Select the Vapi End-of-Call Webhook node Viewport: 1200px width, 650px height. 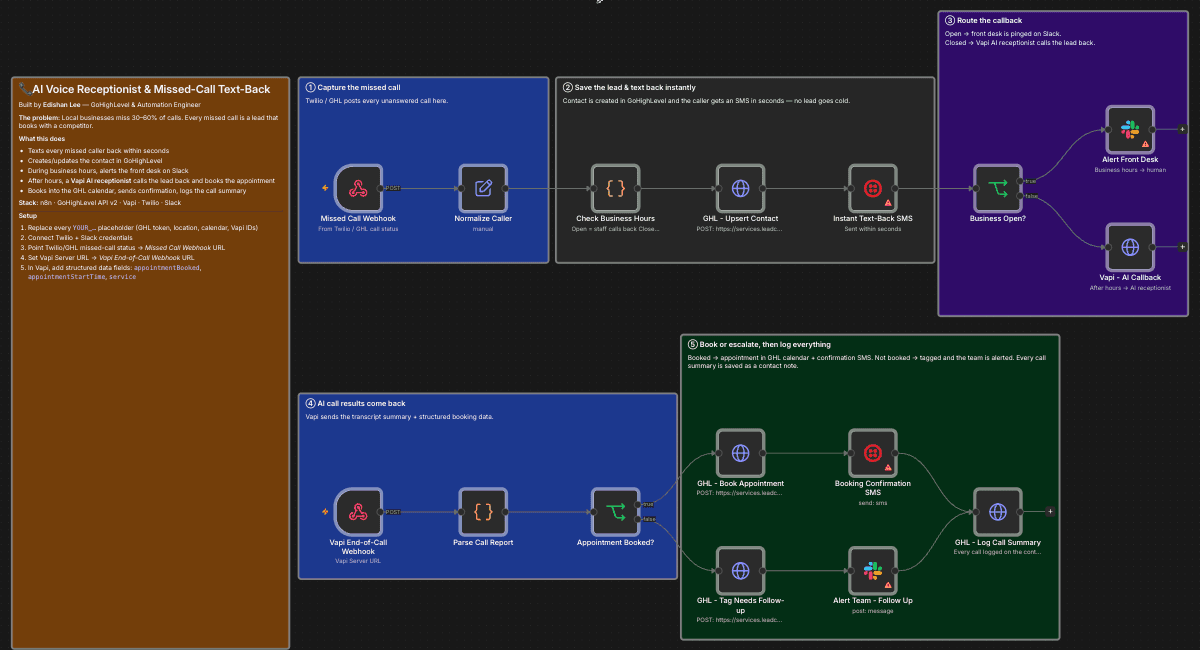[358, 512]
